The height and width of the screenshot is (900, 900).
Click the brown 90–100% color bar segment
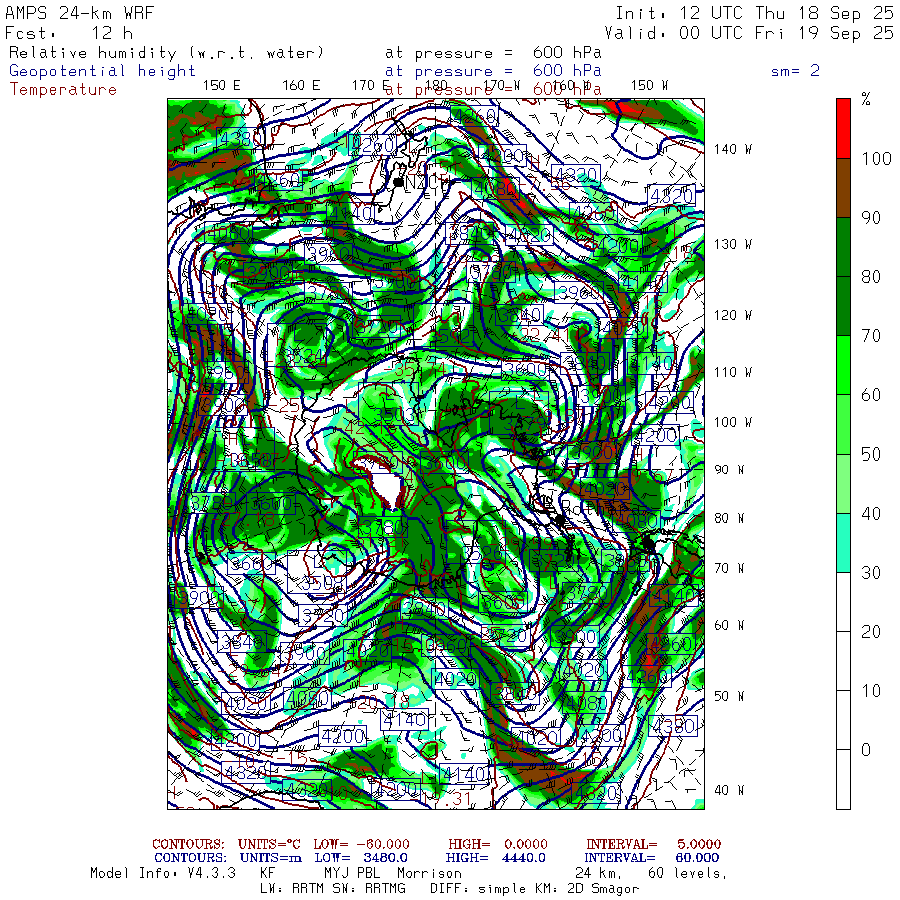843,188
